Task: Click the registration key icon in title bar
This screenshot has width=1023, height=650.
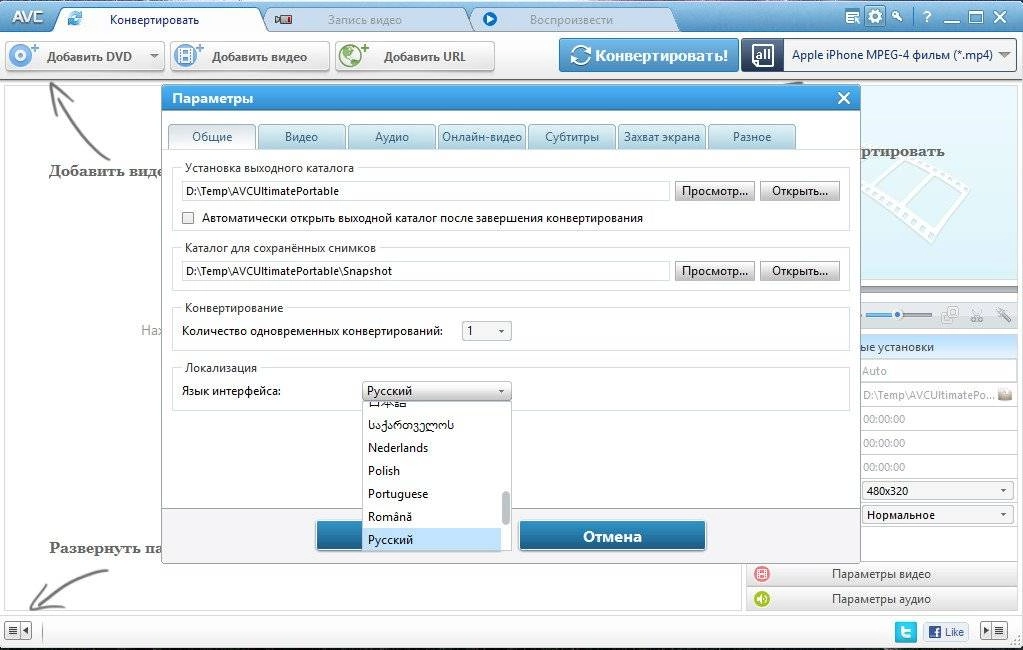Action: coord(897,17)
